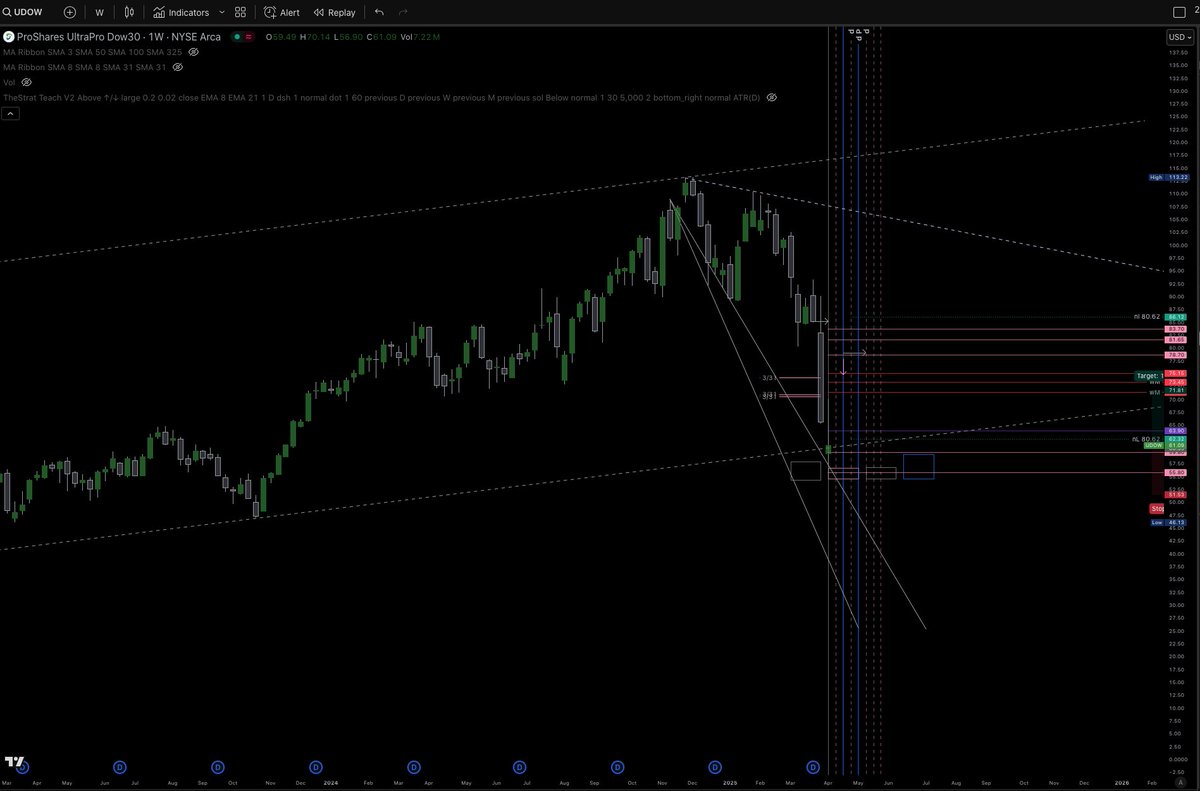Click the 71.81 red price label

1176,392
